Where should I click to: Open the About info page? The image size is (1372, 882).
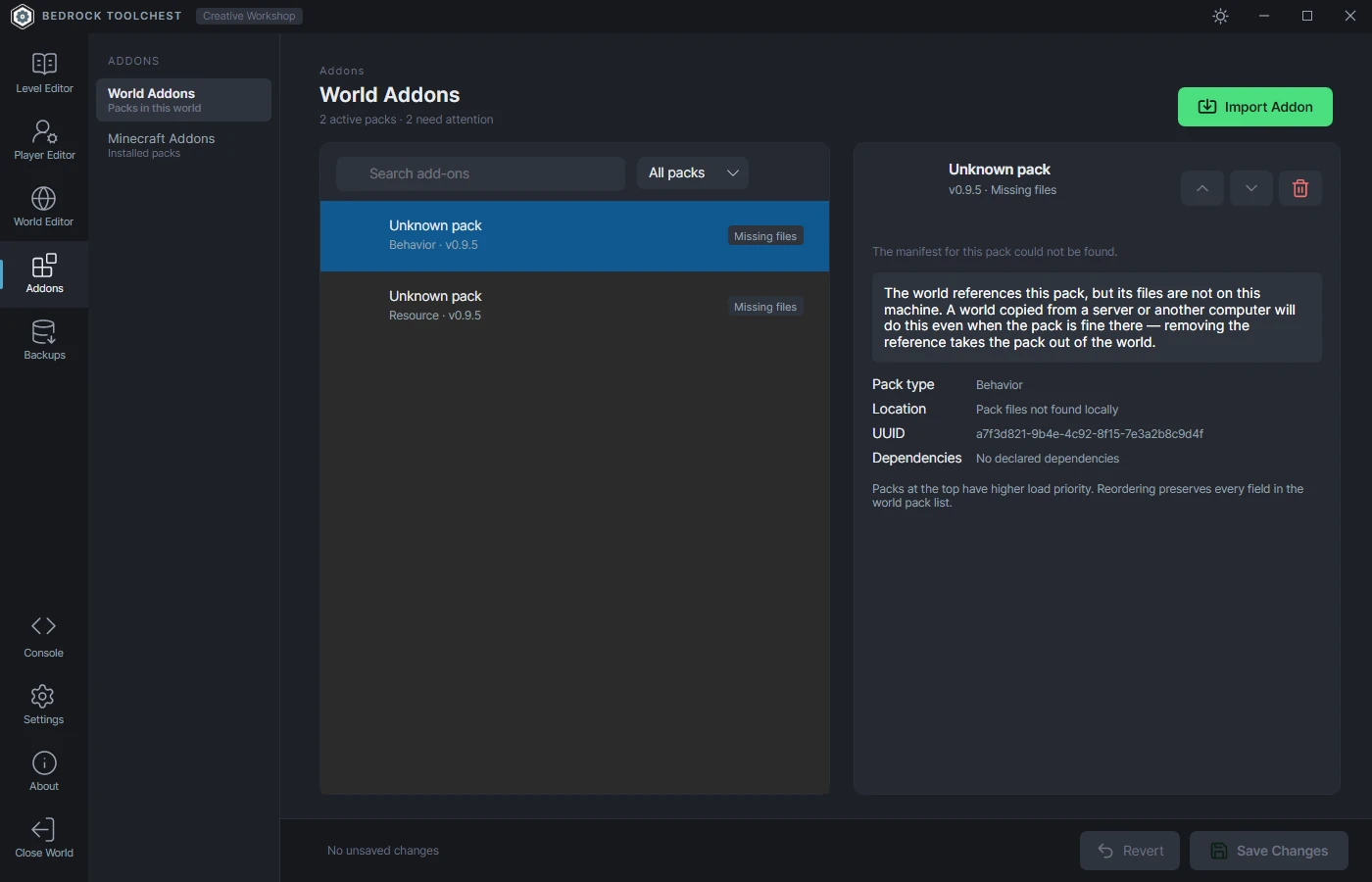coord(44,771)
